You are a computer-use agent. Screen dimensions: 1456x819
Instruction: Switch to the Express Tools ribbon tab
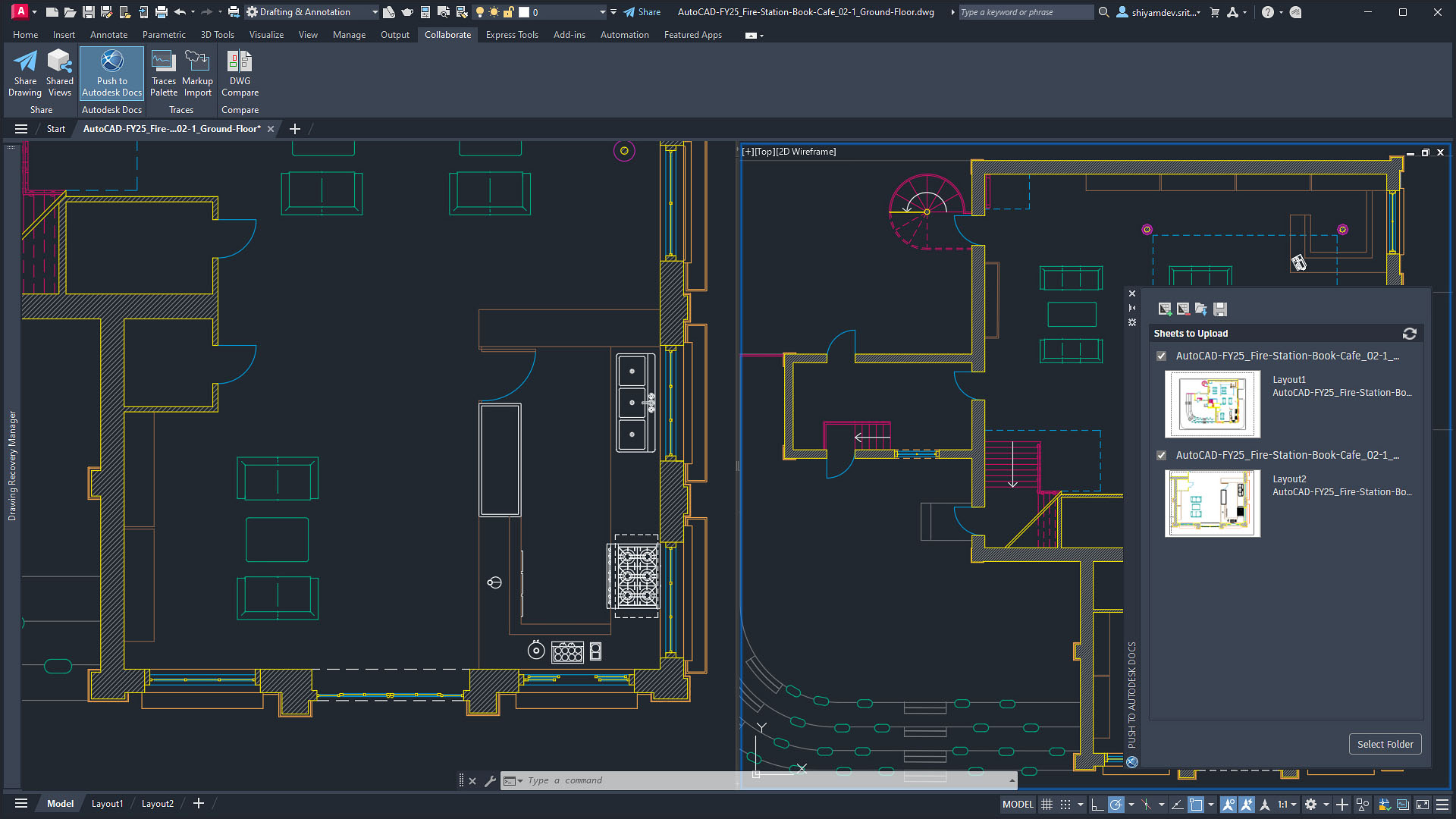point(512,34)
